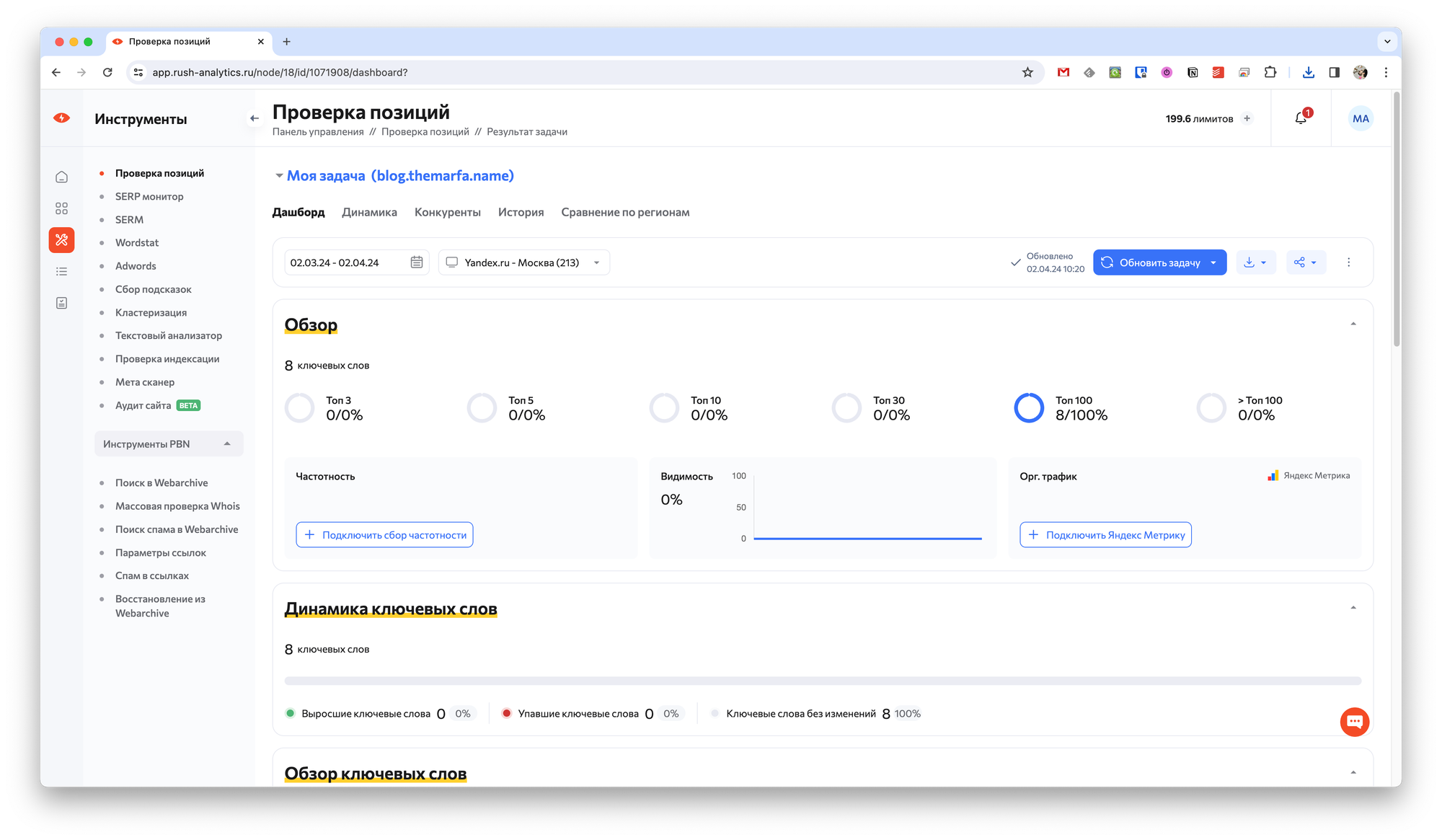Click the red tools icon in sidebar

pos(62,240)
